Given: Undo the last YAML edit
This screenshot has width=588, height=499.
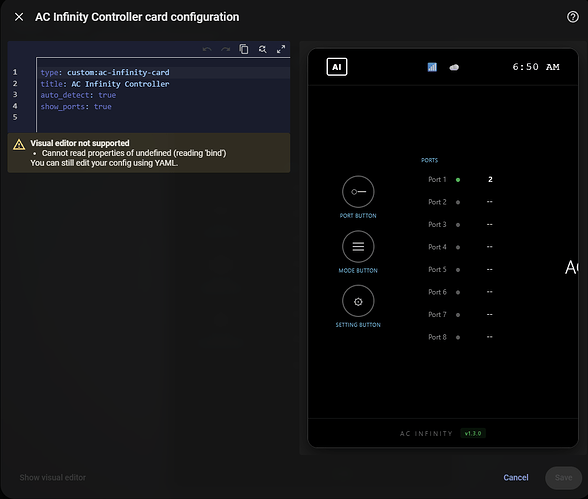Looking at the screenshot, I should click(207, 49).
